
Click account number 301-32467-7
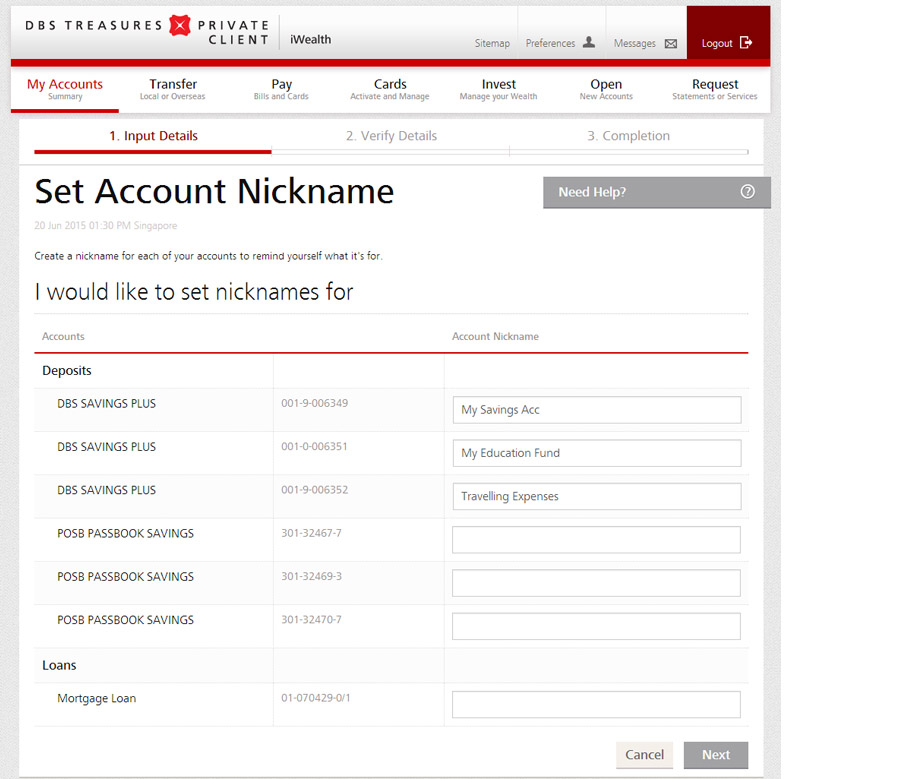[311, 533]
